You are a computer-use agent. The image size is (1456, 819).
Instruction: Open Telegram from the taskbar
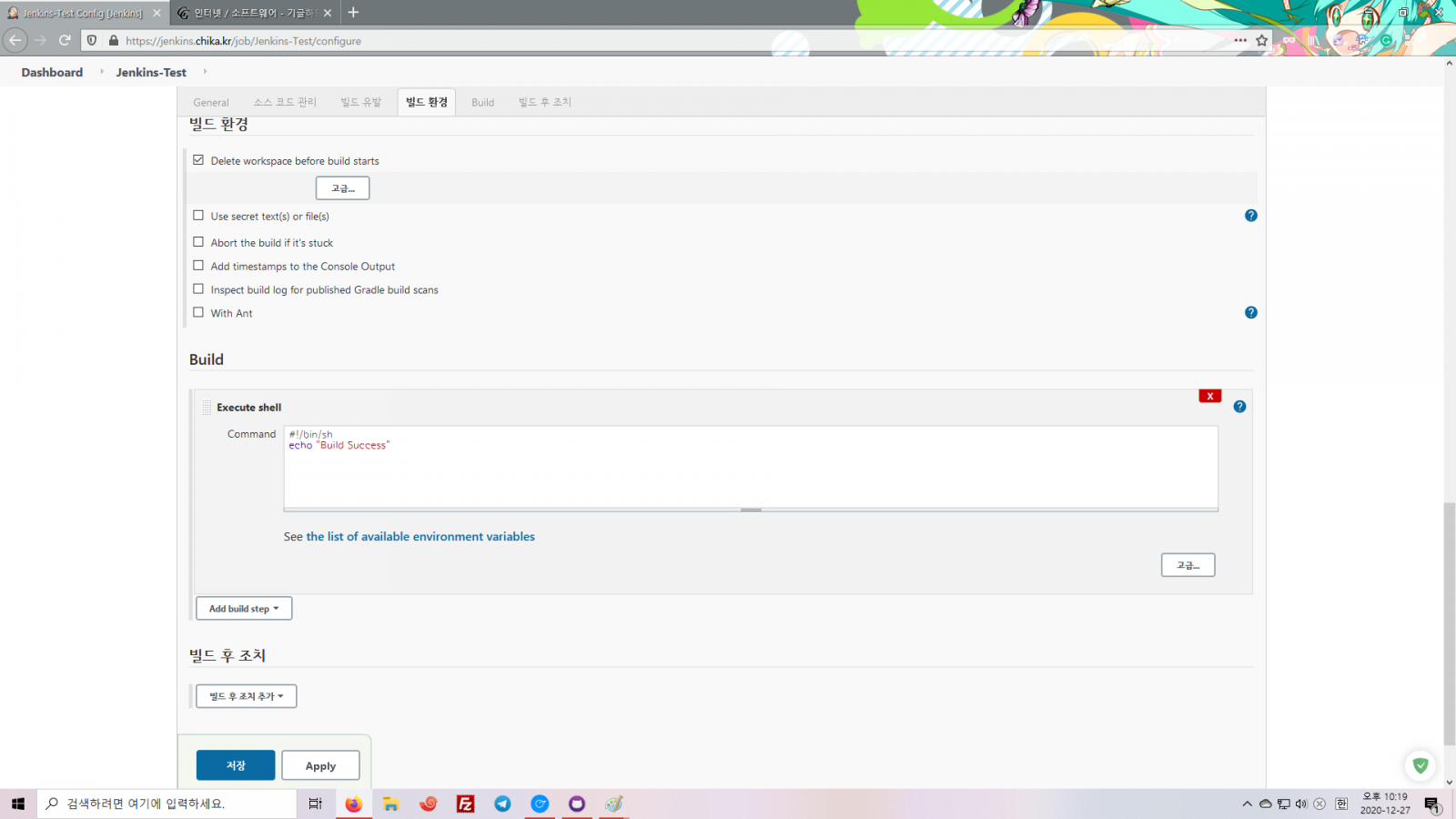coord(502,804)
